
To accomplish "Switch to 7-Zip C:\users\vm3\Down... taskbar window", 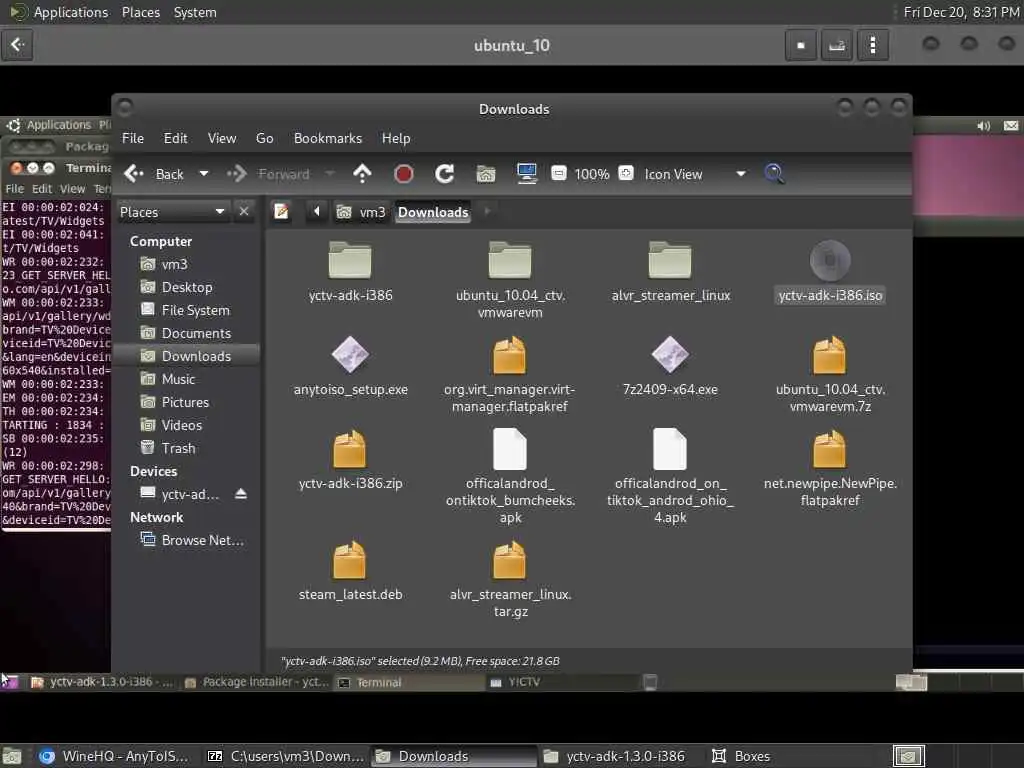I will click(x=285, y=756).
